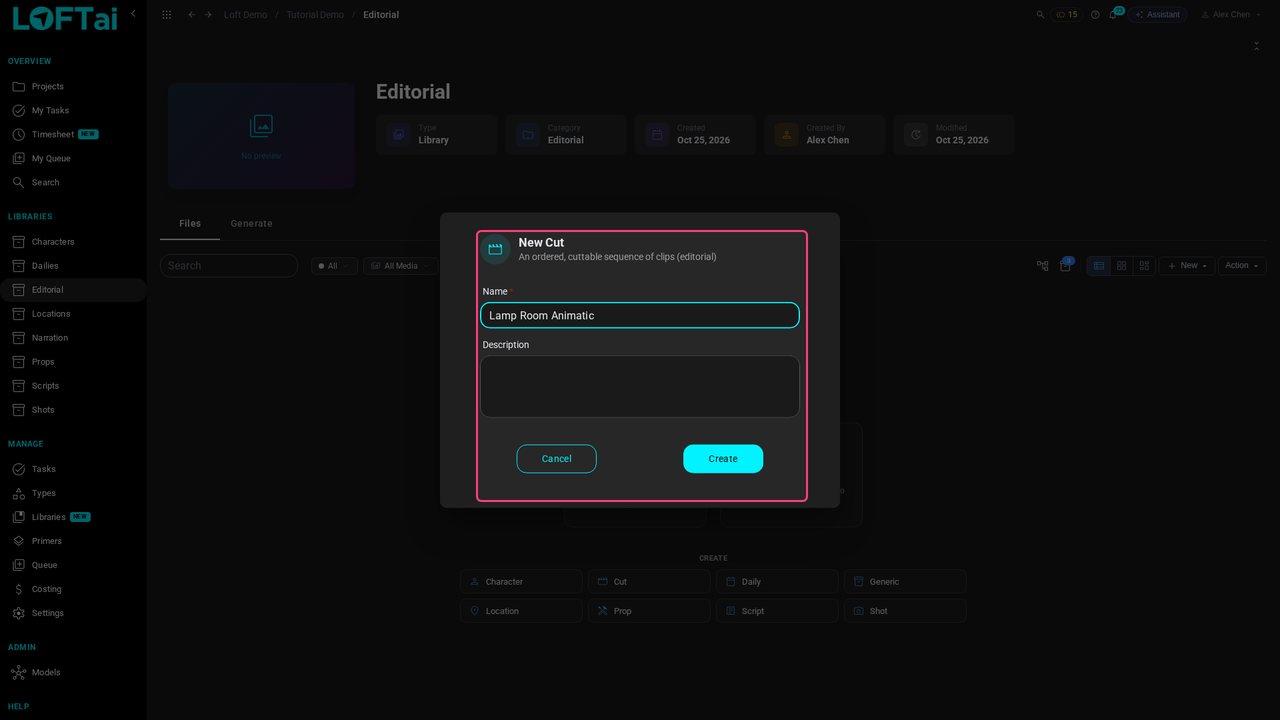Switch to the Files tab

190,224
